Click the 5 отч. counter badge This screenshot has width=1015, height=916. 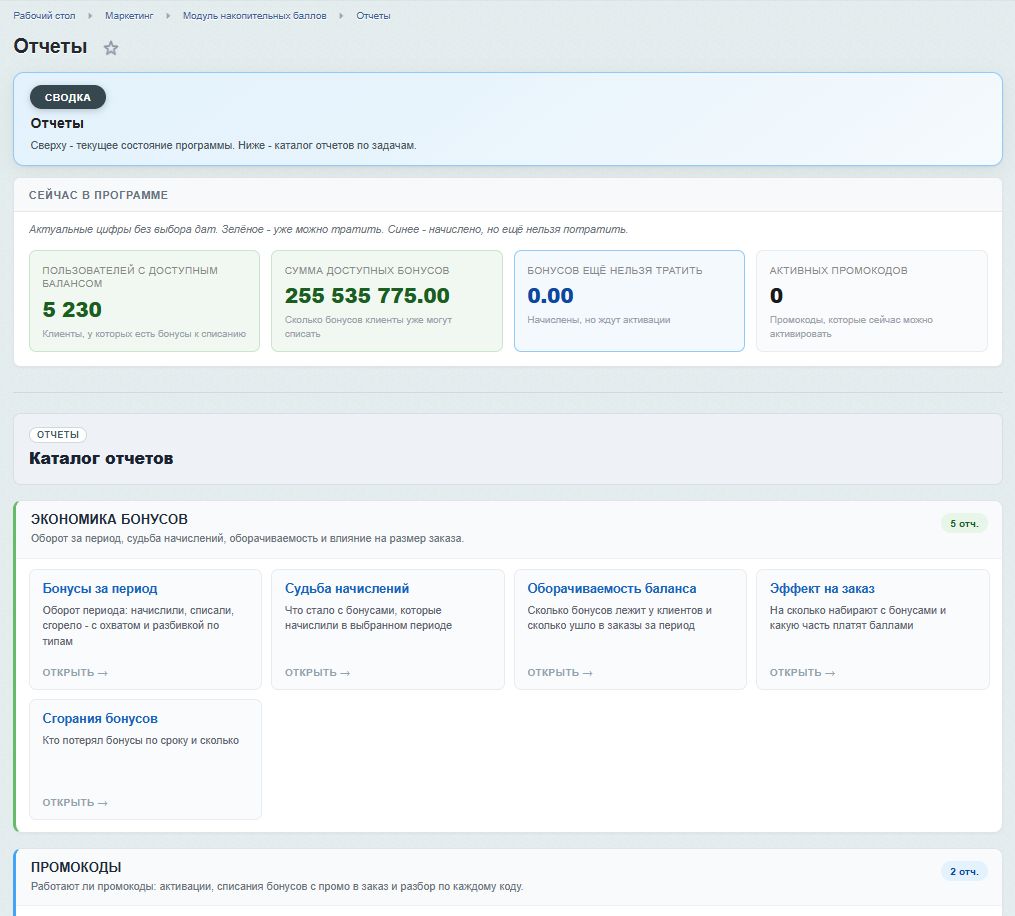coord(964,524)
